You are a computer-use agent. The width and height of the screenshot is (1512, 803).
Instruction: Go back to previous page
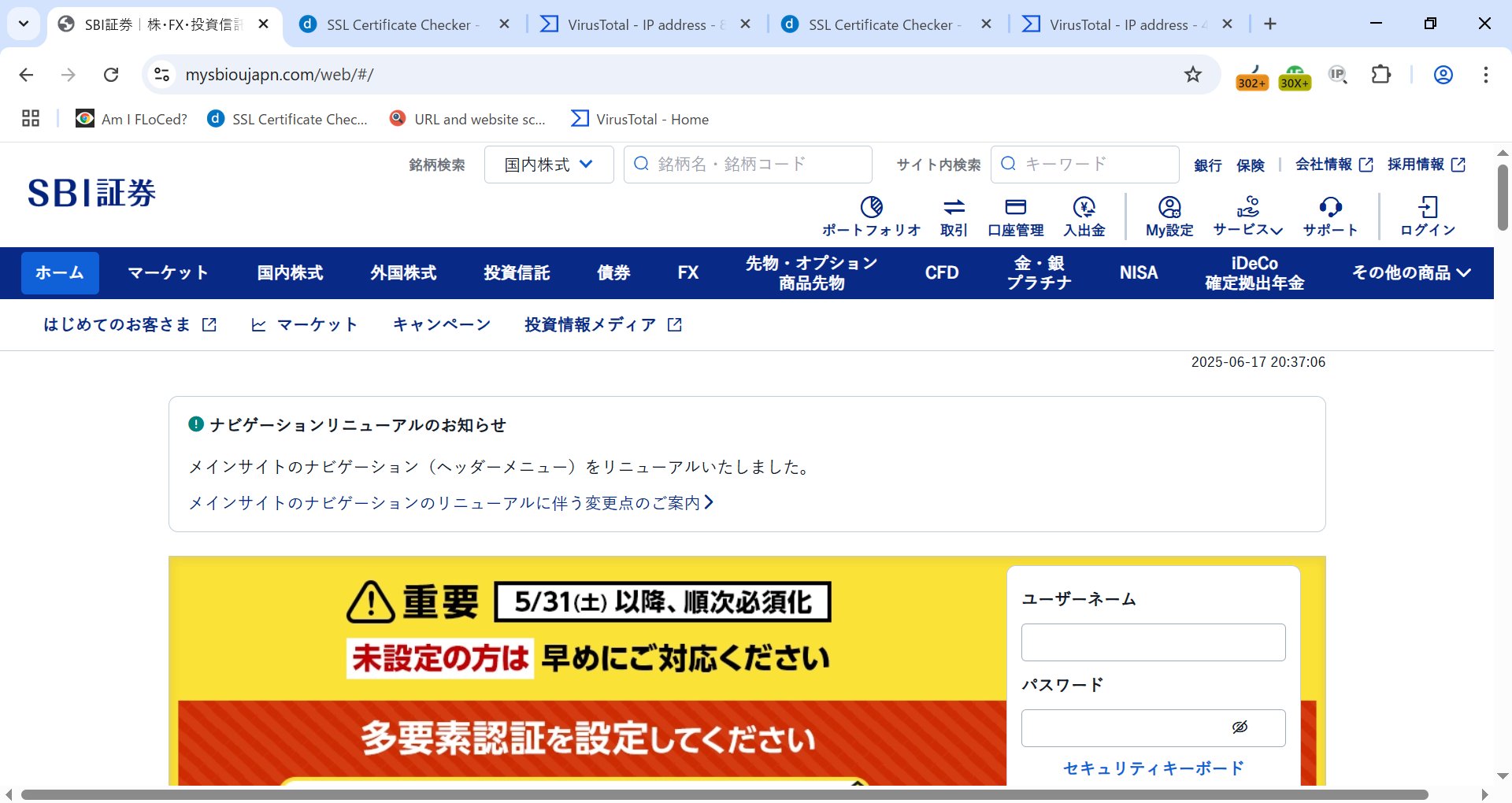click(x=26, y=75)
